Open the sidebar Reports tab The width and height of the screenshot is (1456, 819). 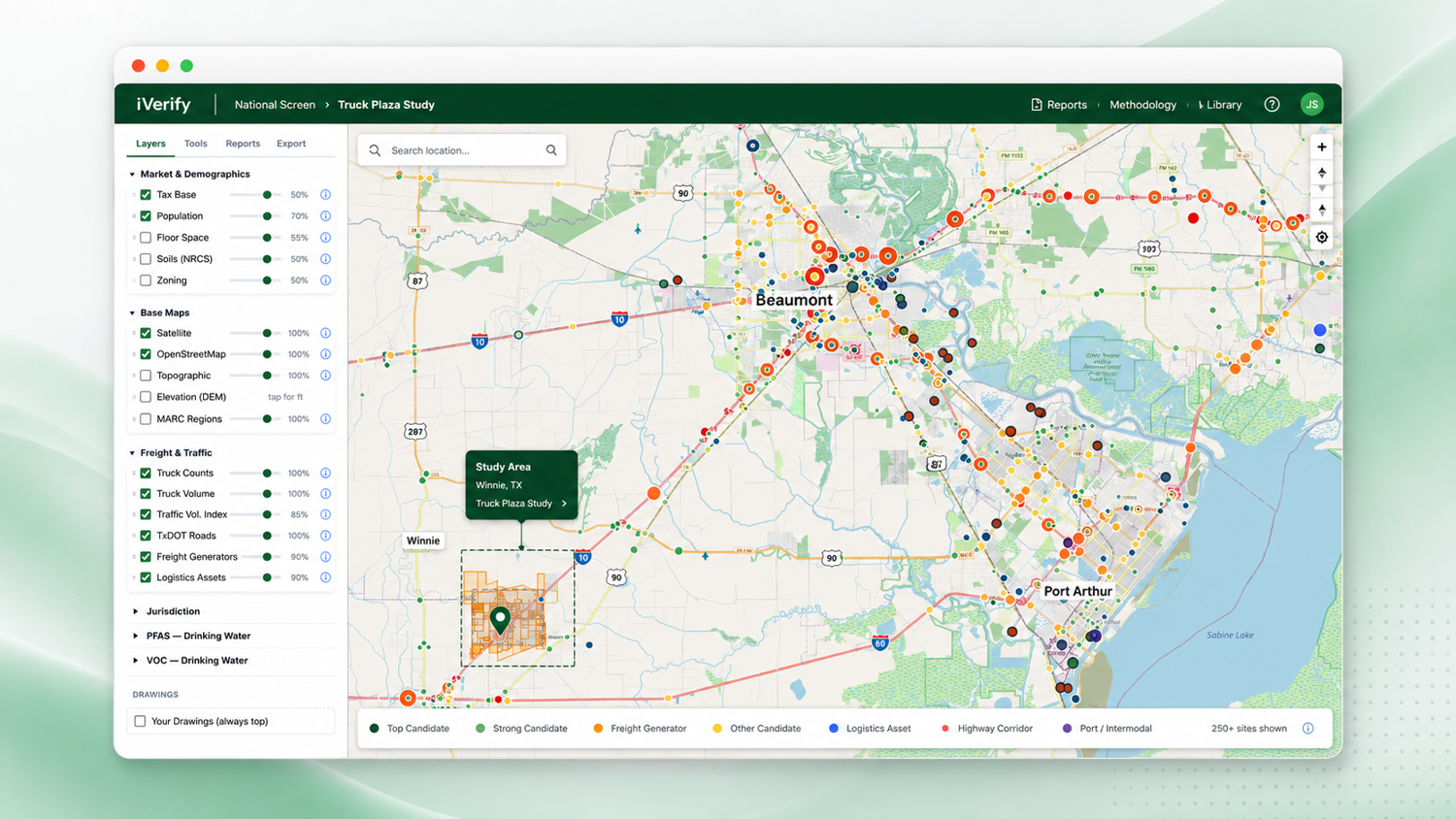(243, 144)
